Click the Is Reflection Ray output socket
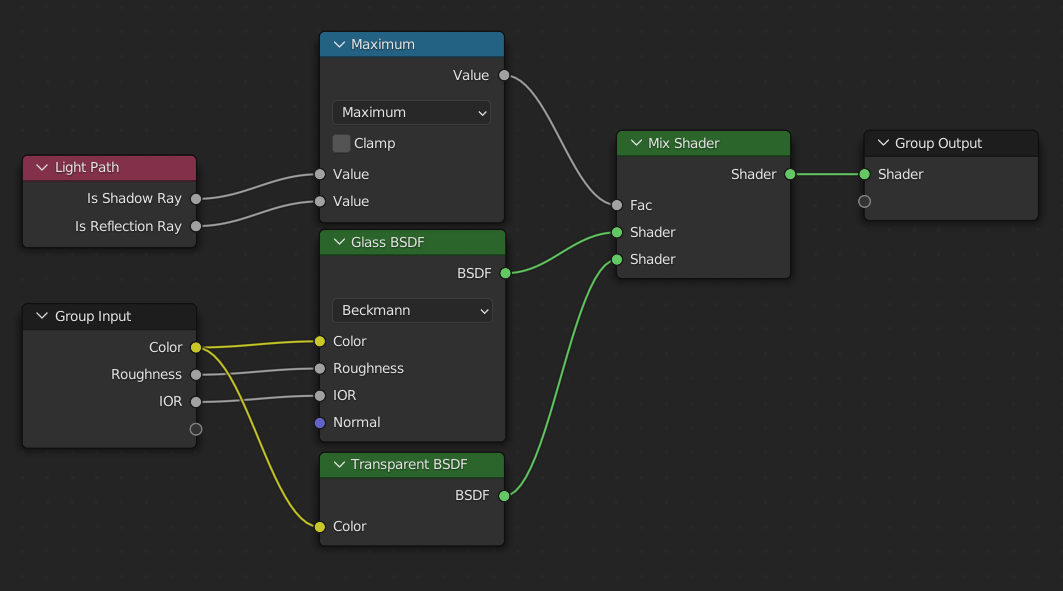The height and width of the screenshot is (591, 1063). (x=196, y=226)
